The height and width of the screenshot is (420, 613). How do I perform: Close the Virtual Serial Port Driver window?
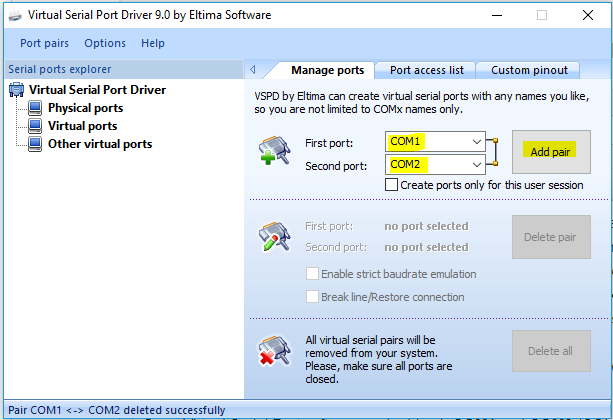point(588,16)
